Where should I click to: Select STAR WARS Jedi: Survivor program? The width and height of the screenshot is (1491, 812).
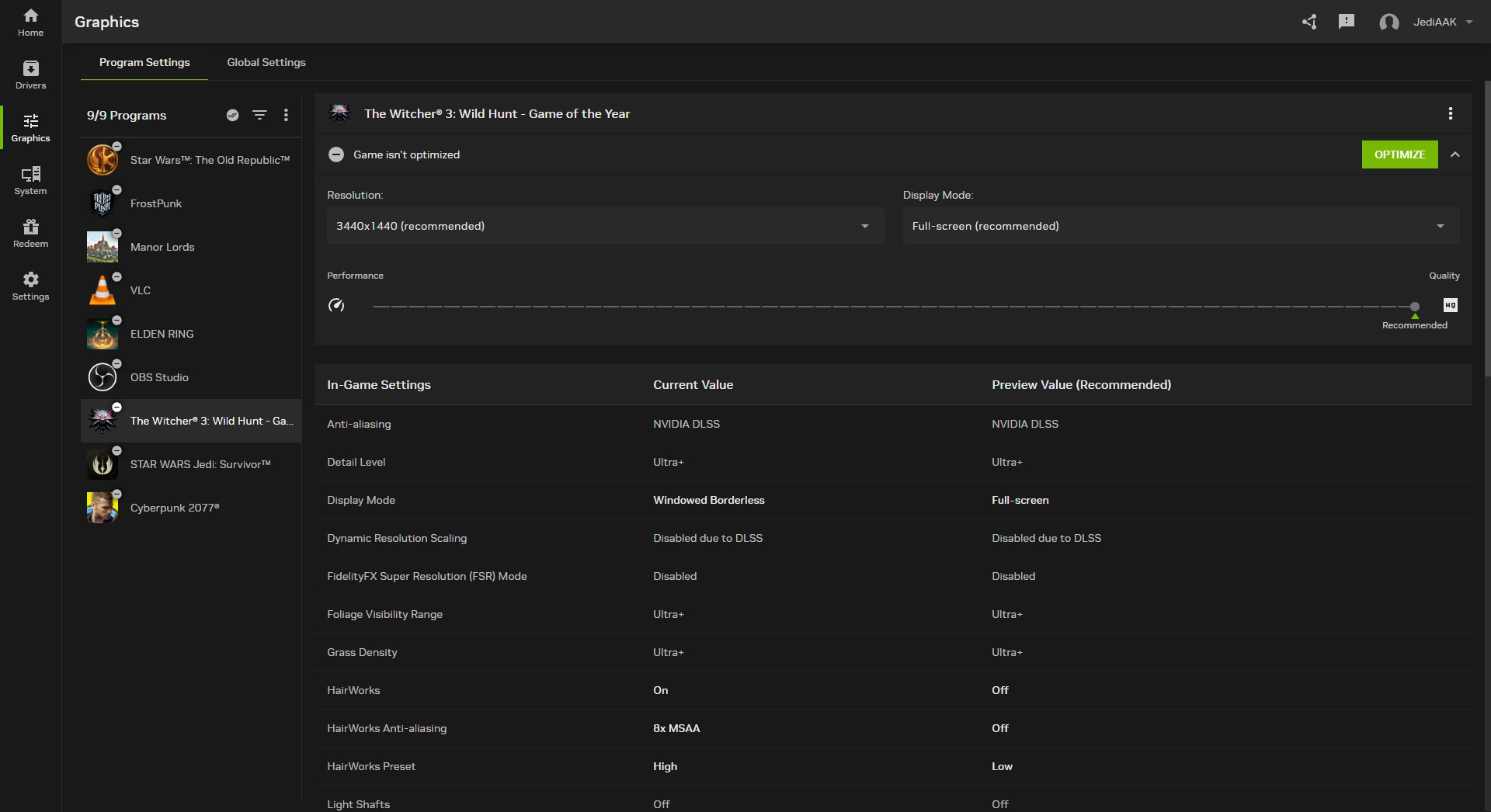coord(191,464)
